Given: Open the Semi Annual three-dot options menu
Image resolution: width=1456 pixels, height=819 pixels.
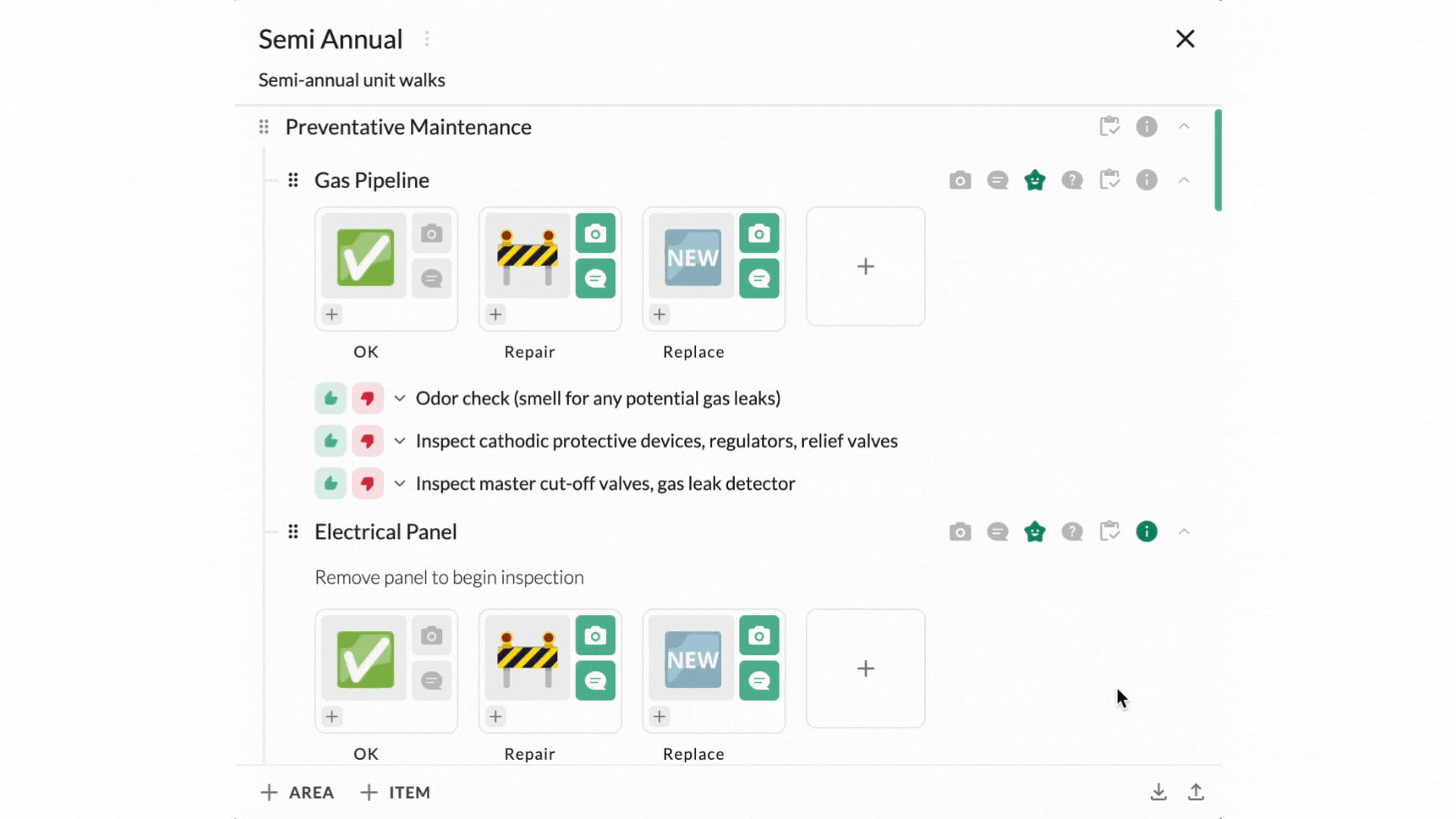Looking at the screenshot, I should tap(427, 39).
